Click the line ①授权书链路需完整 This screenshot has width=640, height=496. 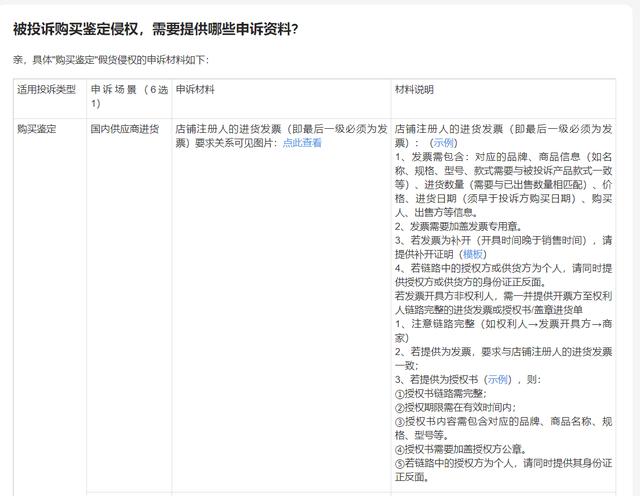click(x=441, y=394)
